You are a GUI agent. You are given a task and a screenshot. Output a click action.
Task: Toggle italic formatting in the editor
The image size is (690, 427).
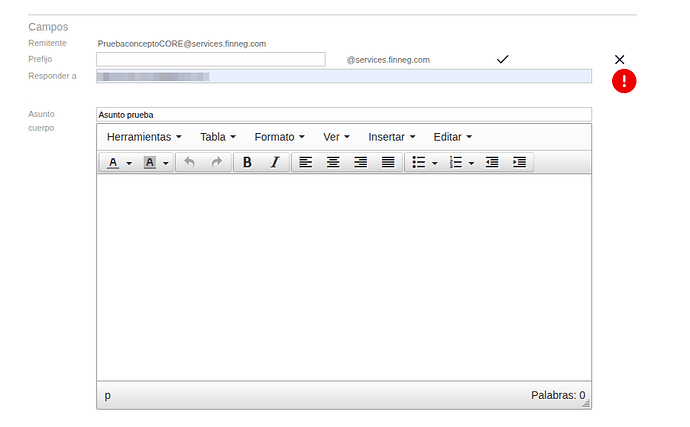(x=274, y=162)
